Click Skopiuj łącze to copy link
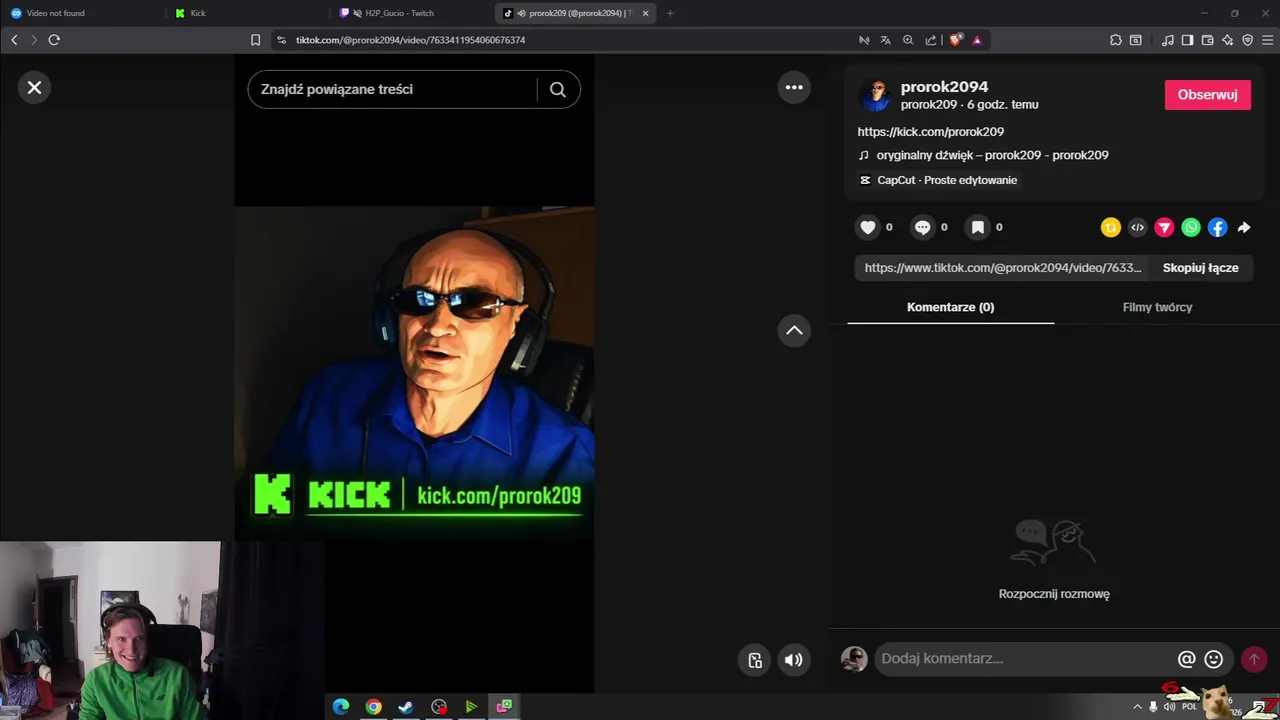Screen dimensions: 1280x720 tap(1200, 268)
